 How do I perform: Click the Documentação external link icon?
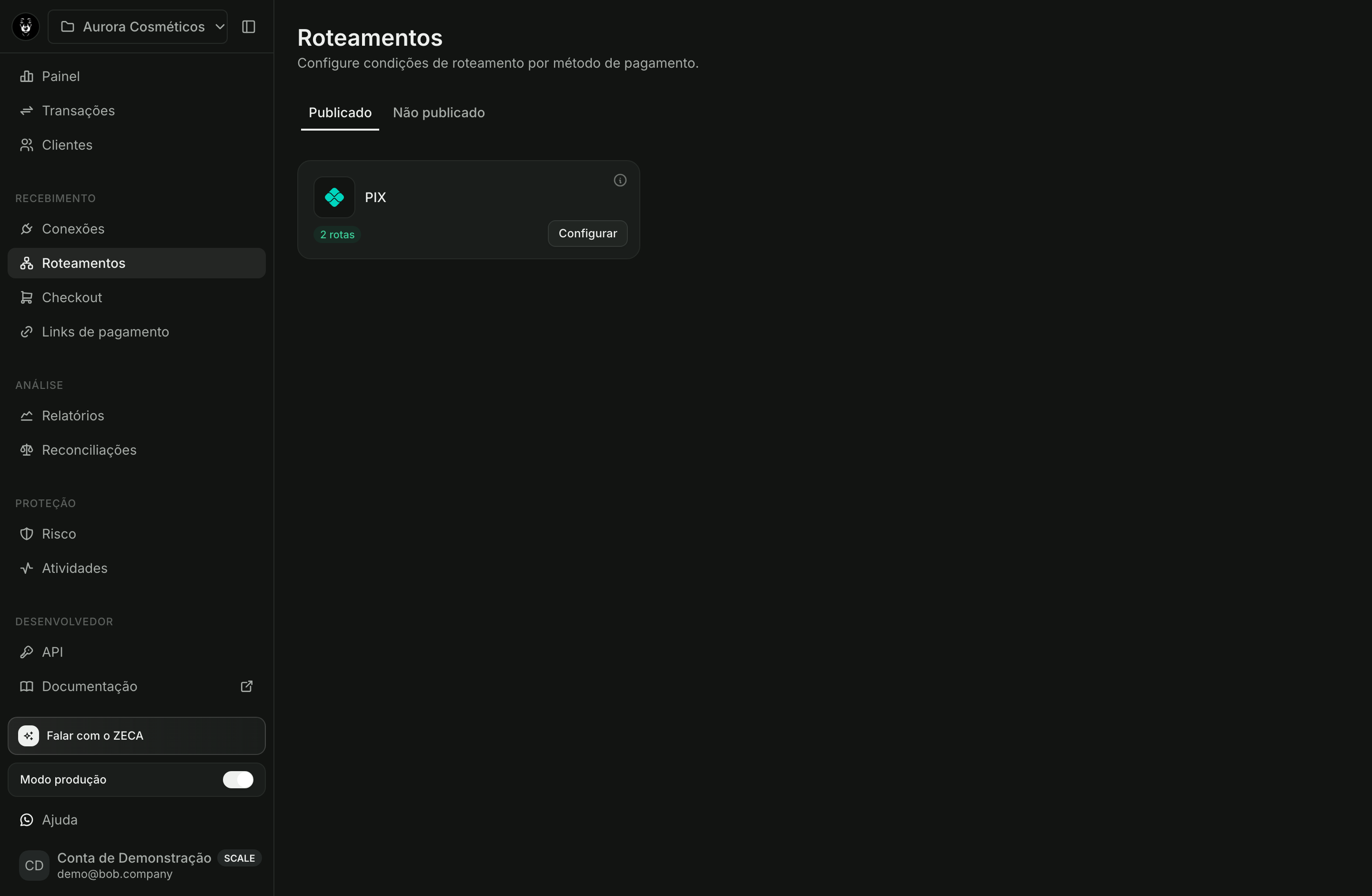tap(247, 686)
